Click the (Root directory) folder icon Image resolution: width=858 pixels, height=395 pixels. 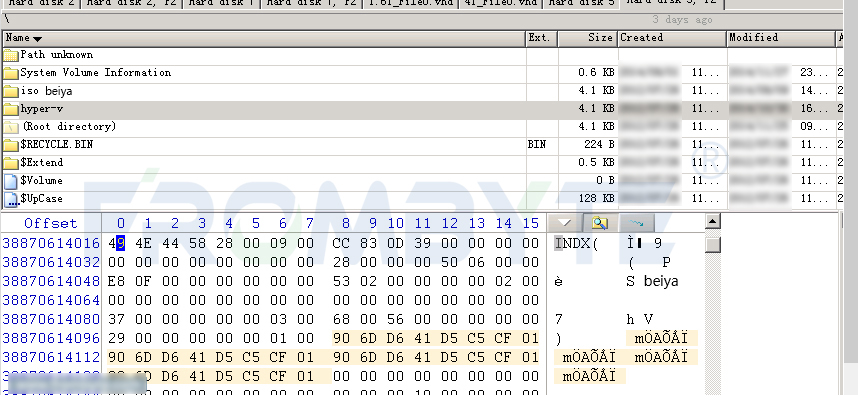tap(11, 127)
